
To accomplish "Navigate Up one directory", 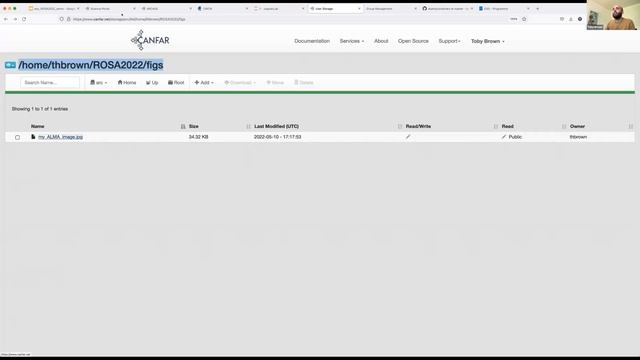I will (152, 82).
